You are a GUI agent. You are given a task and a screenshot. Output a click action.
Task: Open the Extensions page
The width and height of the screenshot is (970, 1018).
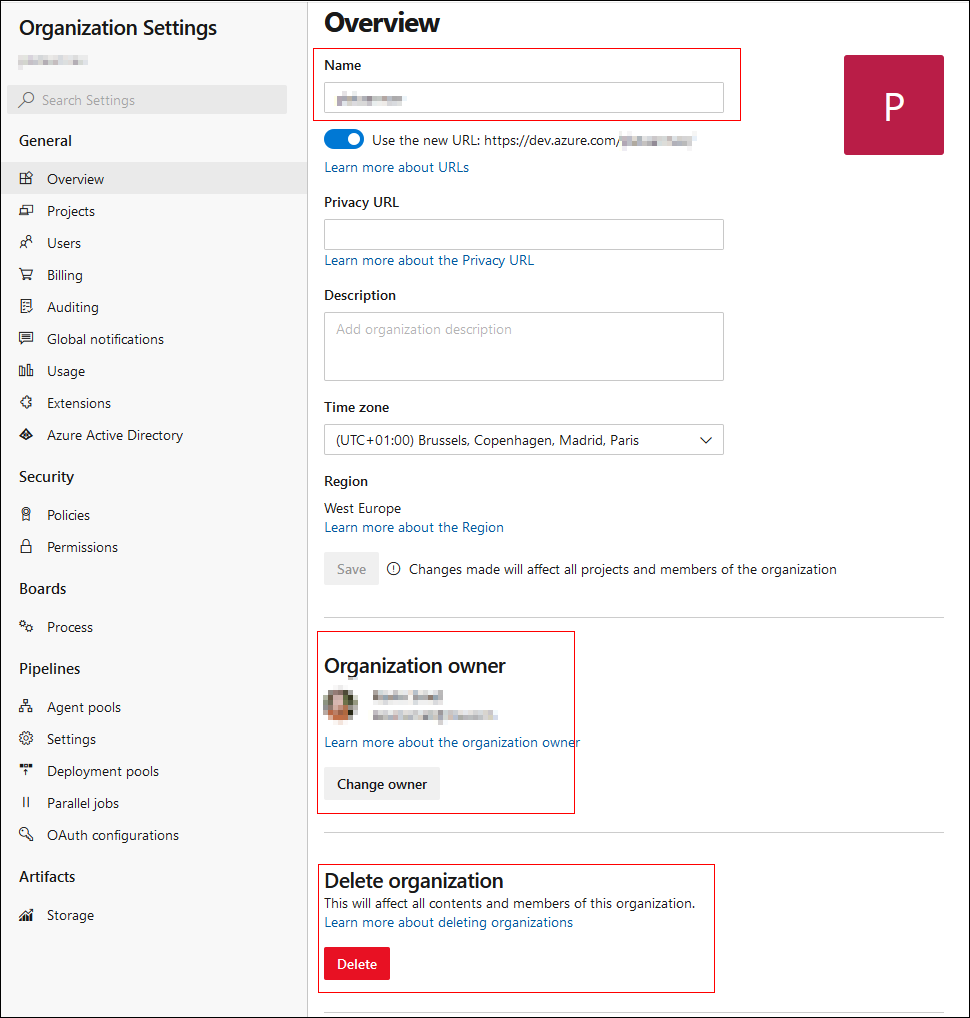(x=154, y=403)
